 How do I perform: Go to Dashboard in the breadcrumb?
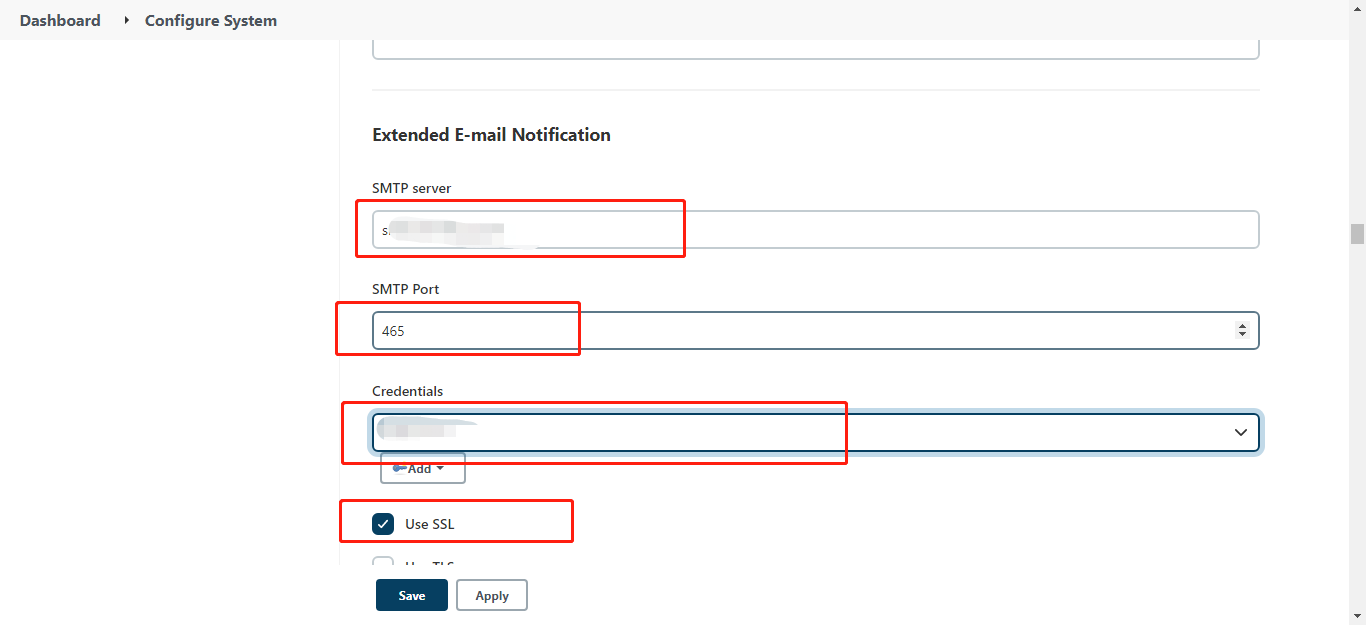click(60, 20)
